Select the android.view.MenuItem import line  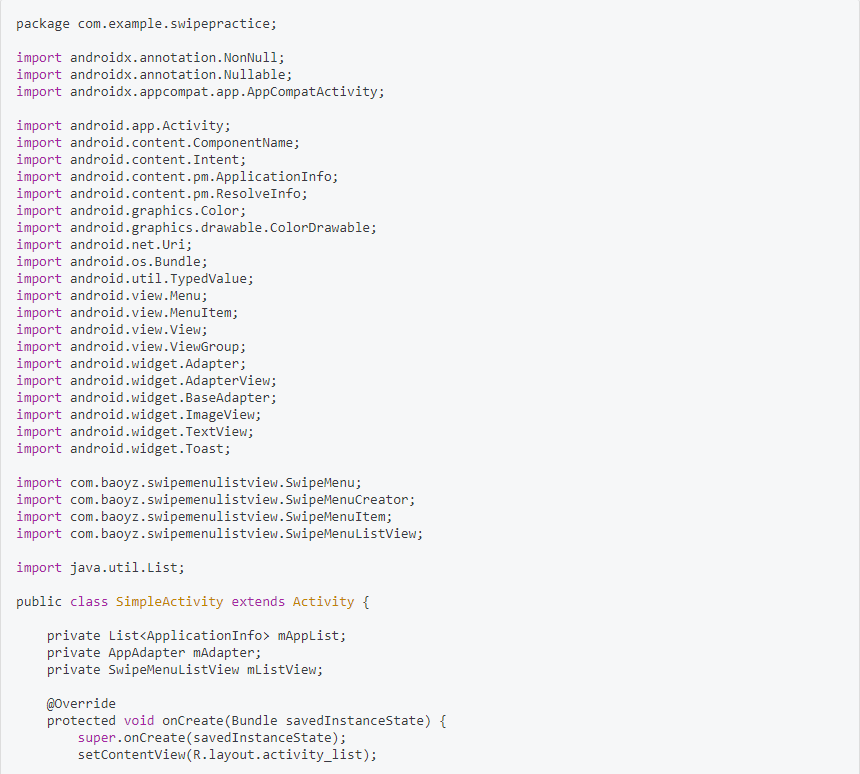[x=127, y=313]
